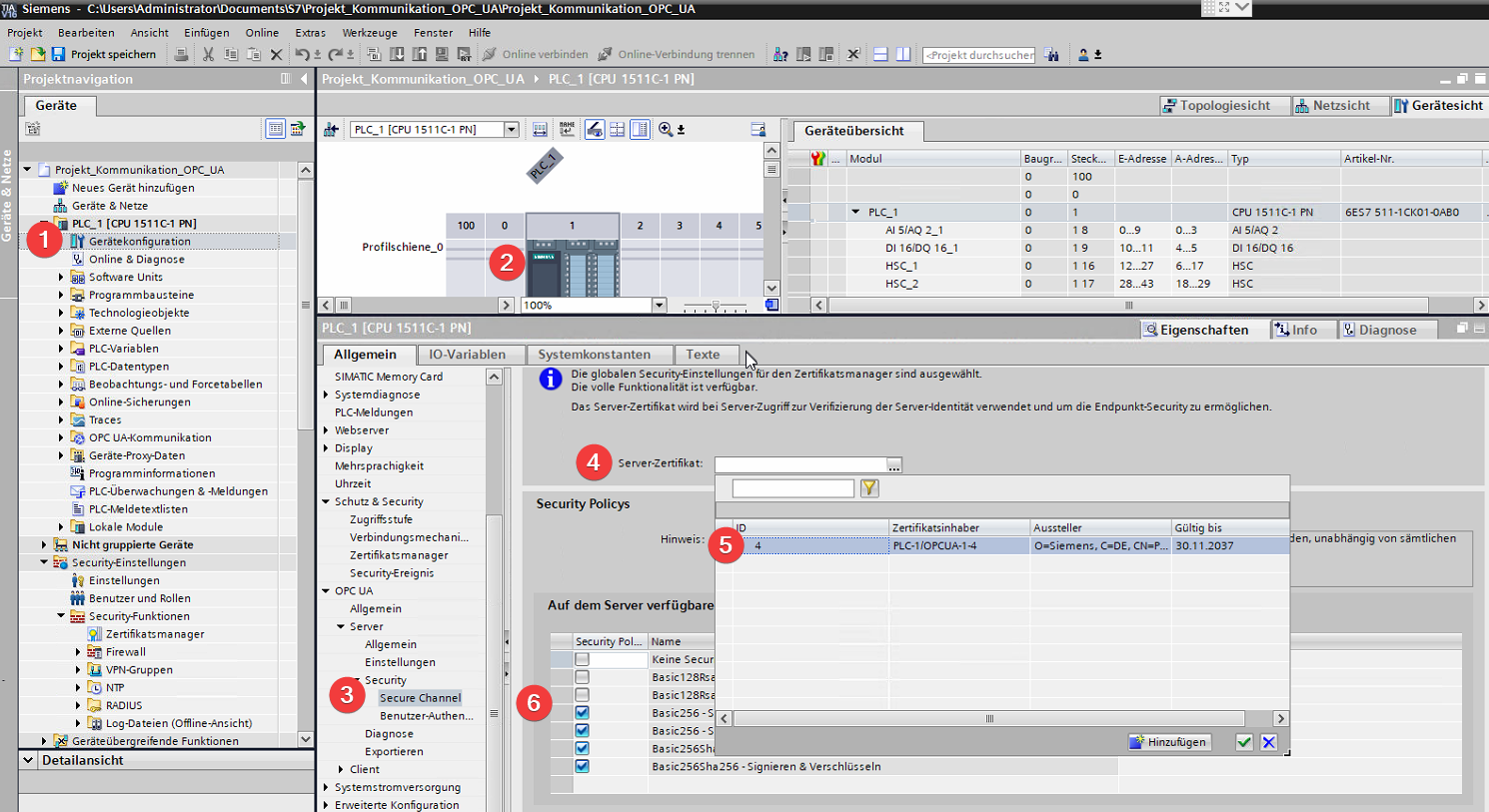Image resolution: width=1489 pixels, height=812 pixels.
Task: Collapse the Security-Einstellungen node
Action: coord(44,562)
